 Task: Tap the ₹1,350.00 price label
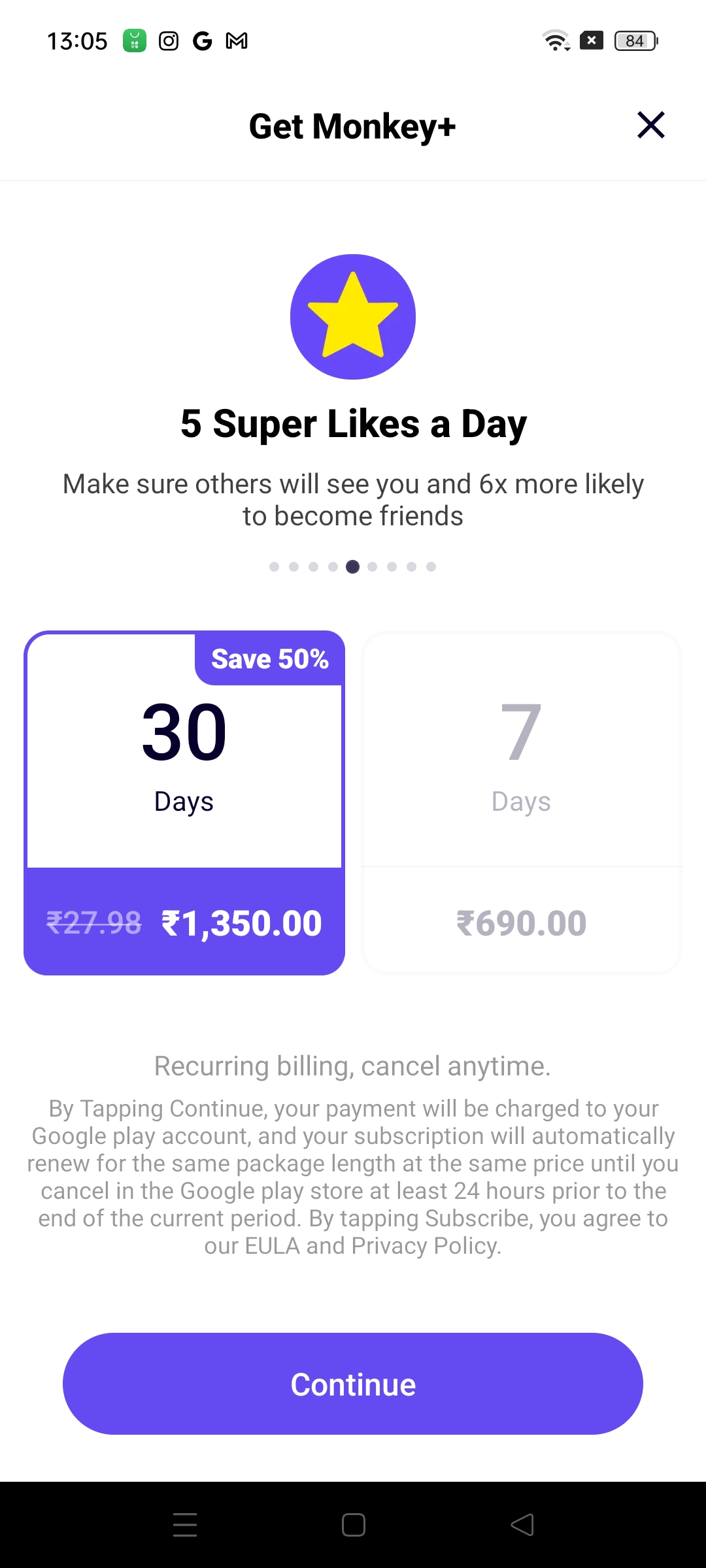242,923
